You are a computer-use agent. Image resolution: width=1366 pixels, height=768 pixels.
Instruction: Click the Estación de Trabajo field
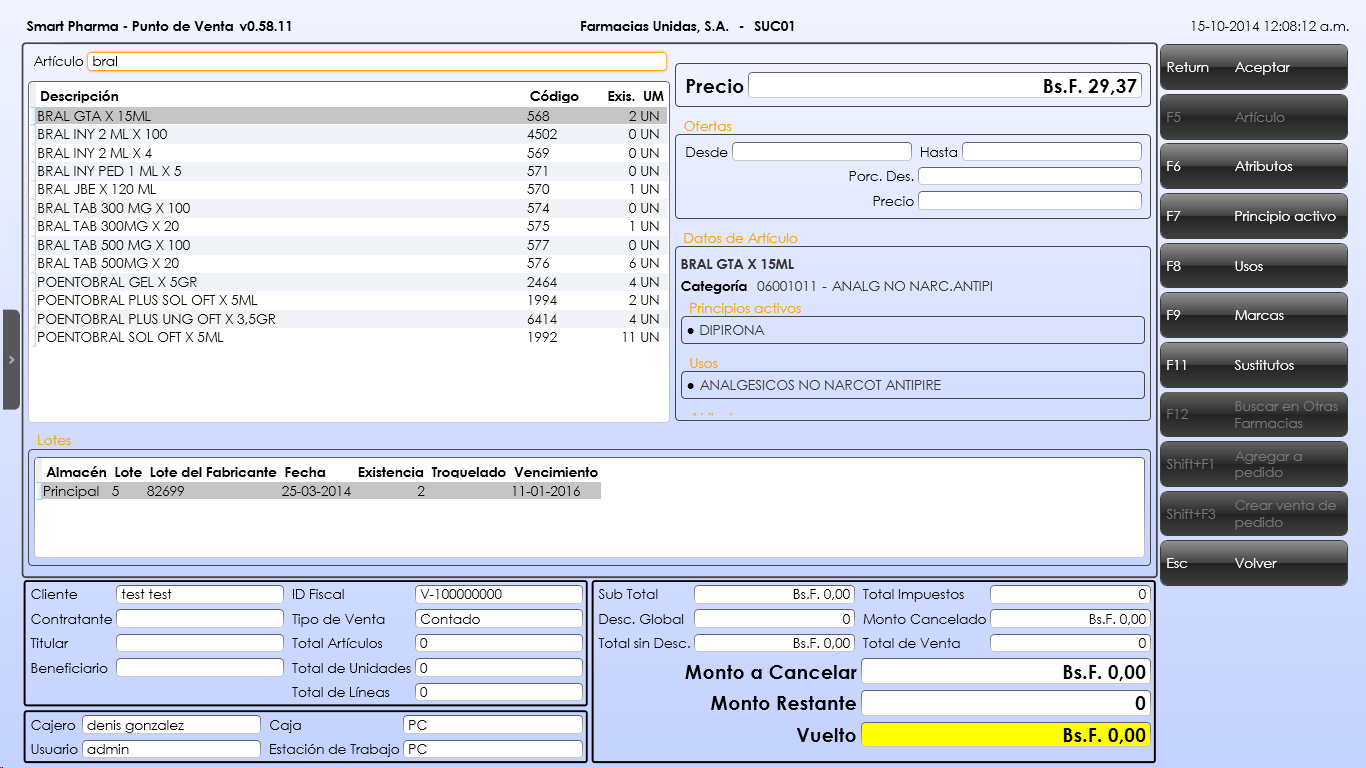[493, 749]
